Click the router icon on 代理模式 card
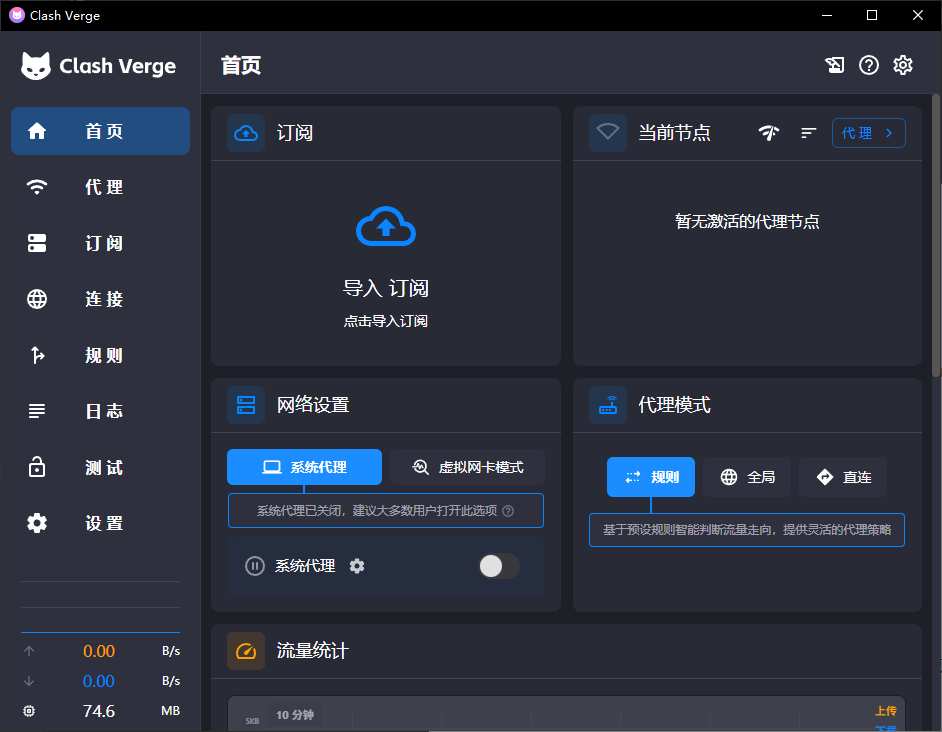 click(608, 404)
